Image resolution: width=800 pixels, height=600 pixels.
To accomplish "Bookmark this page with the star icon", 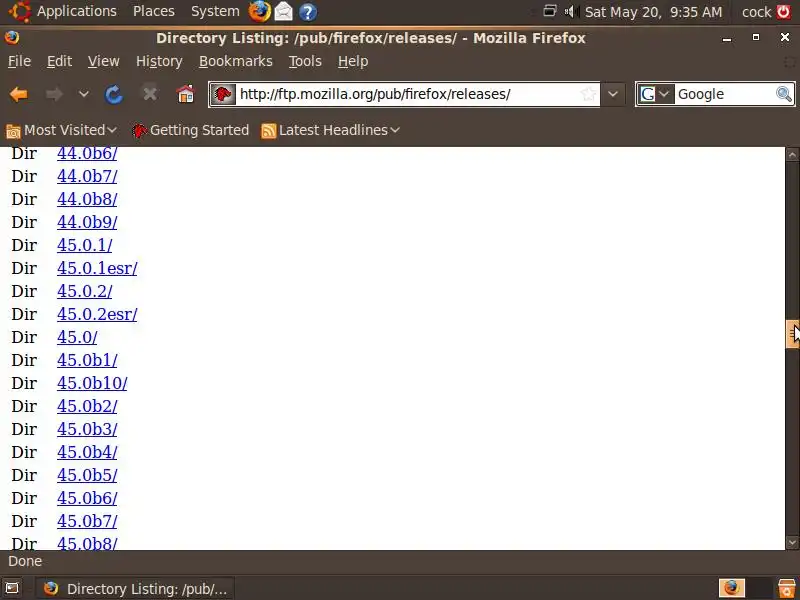I will (x=588, y=94).
